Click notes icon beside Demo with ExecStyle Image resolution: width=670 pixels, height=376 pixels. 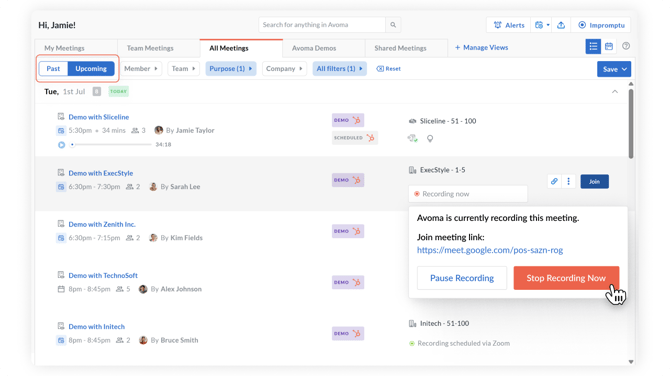pos(61,172)
